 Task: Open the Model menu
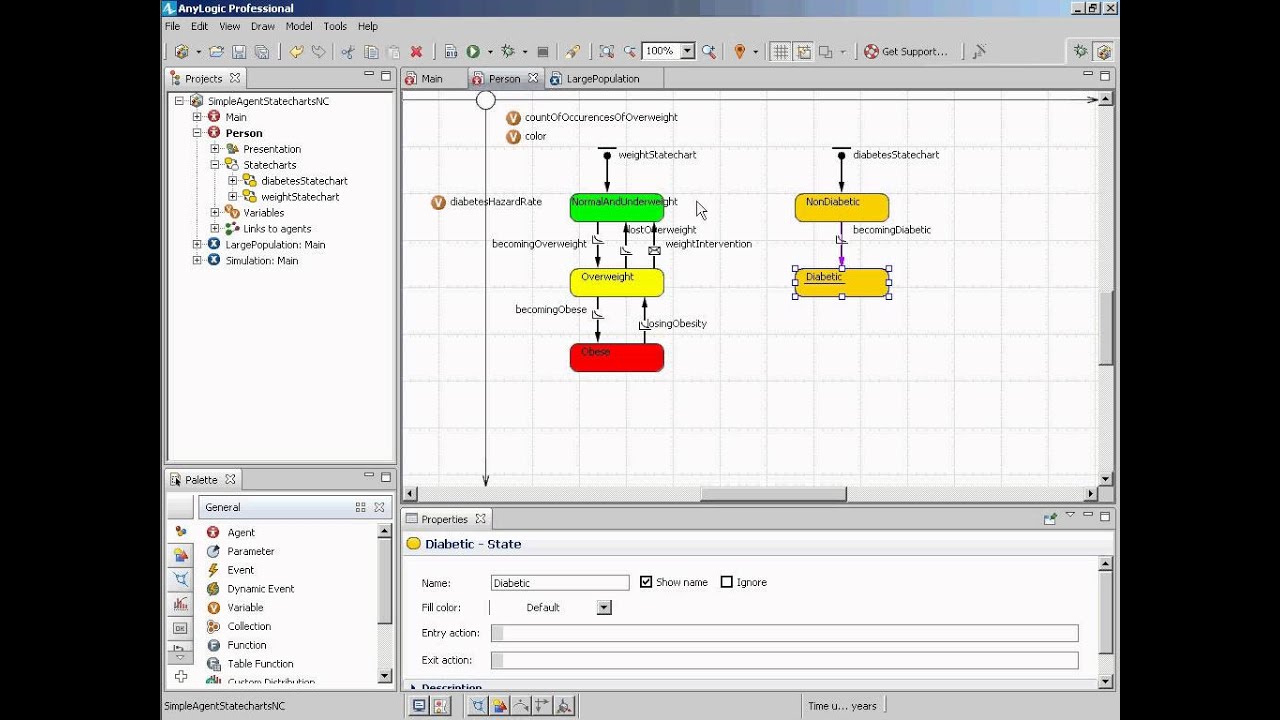click(299, 26)
